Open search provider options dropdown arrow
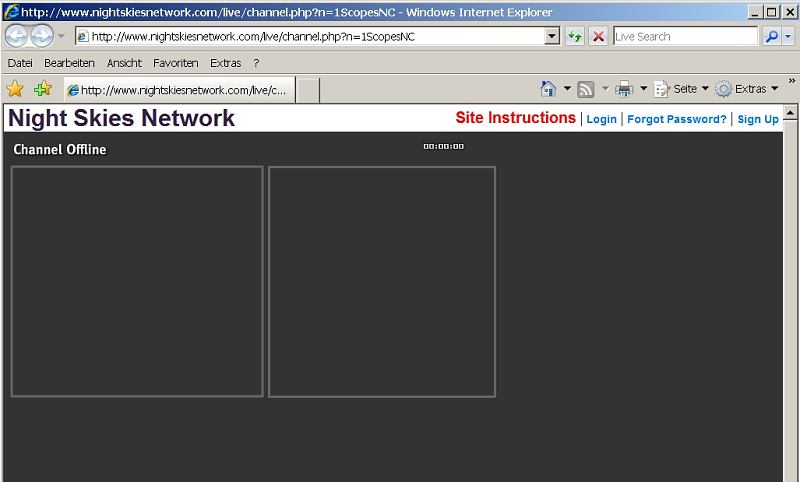 coord(788,37)
